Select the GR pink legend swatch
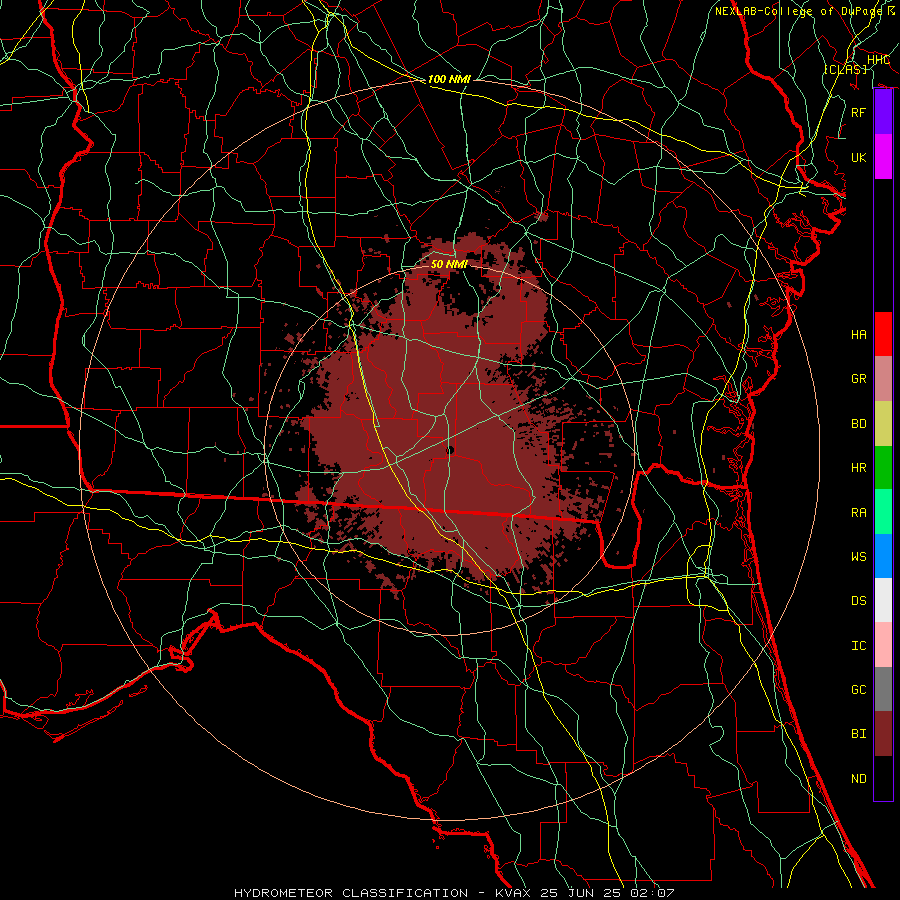Screen dimensions: 900x900 [x=883, y=378]
